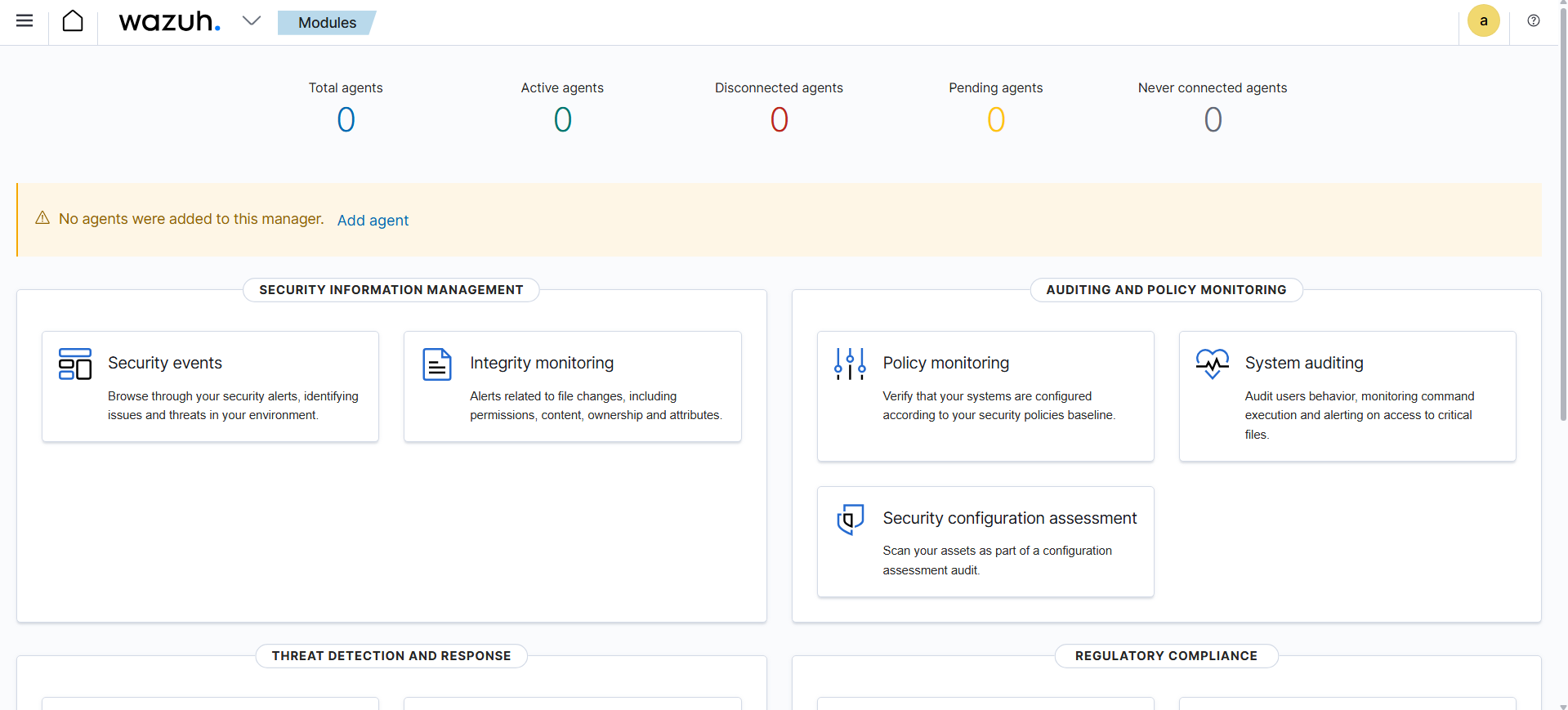Click the Threat Detection and Response heading

tap(391, 656)
